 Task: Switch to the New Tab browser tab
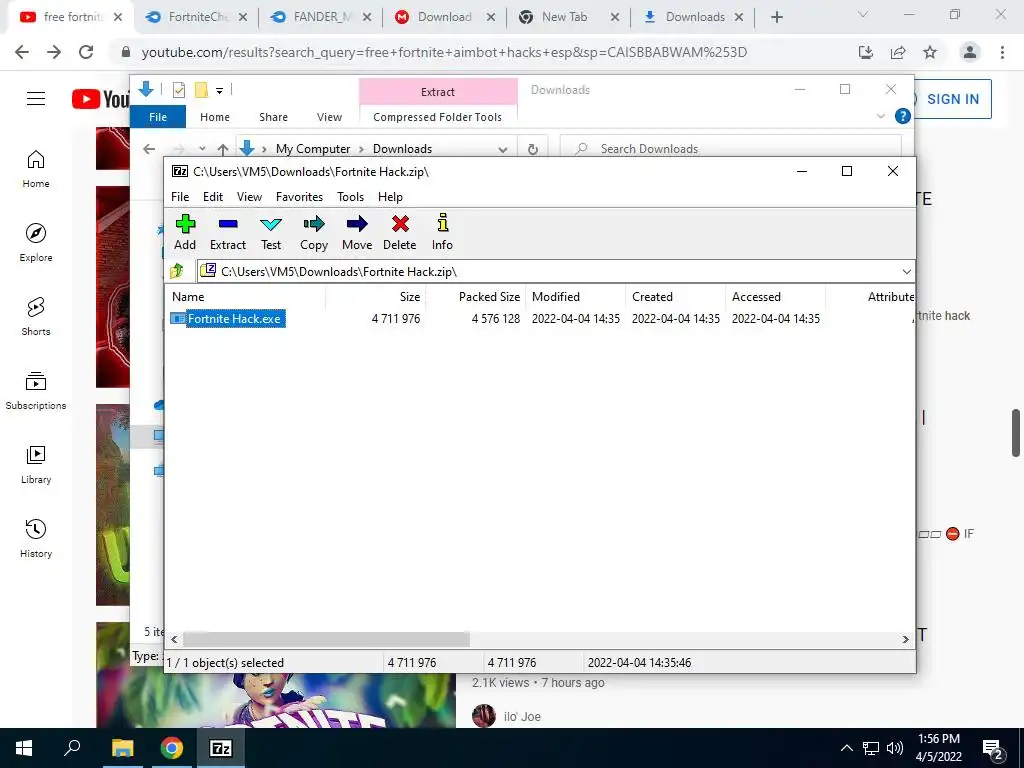click(564, 17)
